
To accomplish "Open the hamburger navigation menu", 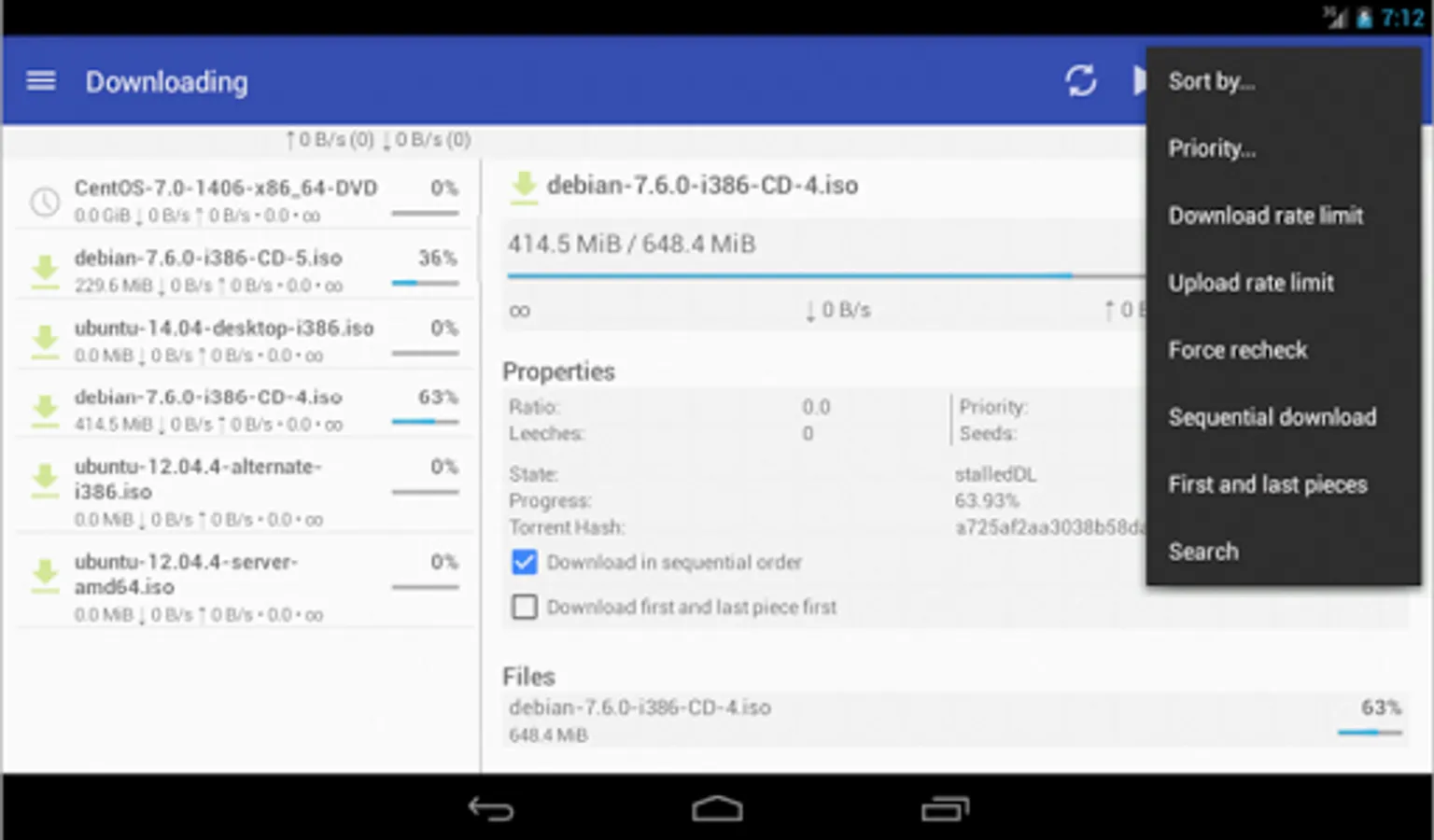I will (x=41, y=81).
